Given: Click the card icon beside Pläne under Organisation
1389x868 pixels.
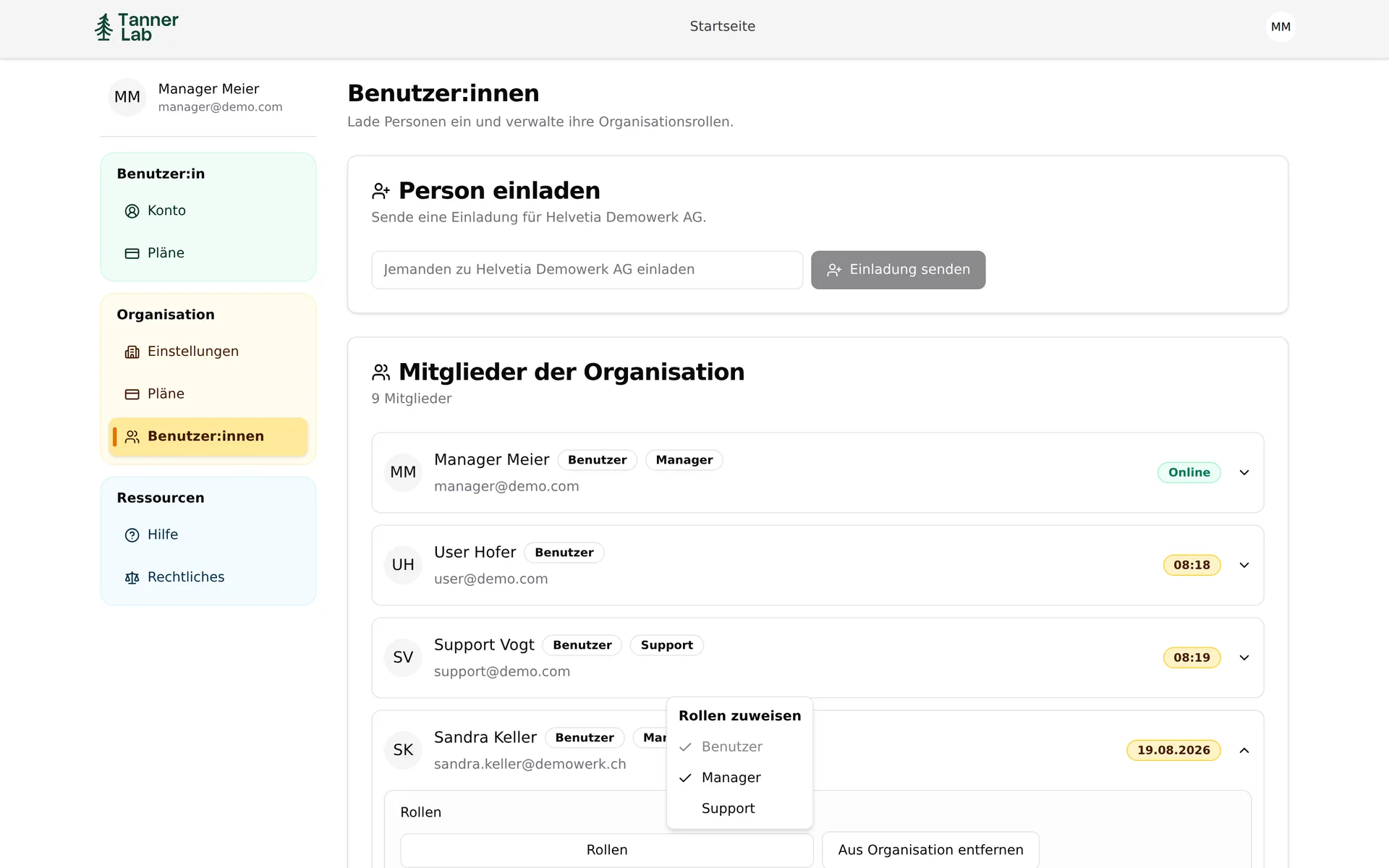Looking at the screenshot, I should point(132,394).
